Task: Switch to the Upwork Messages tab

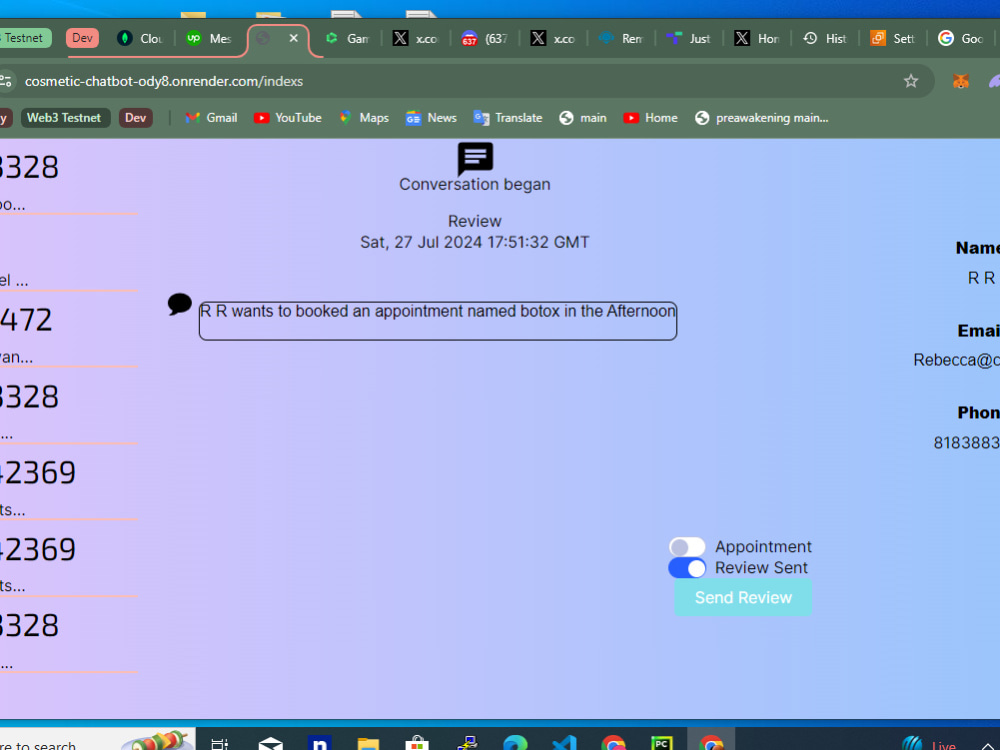Action: tap(209, 38)
